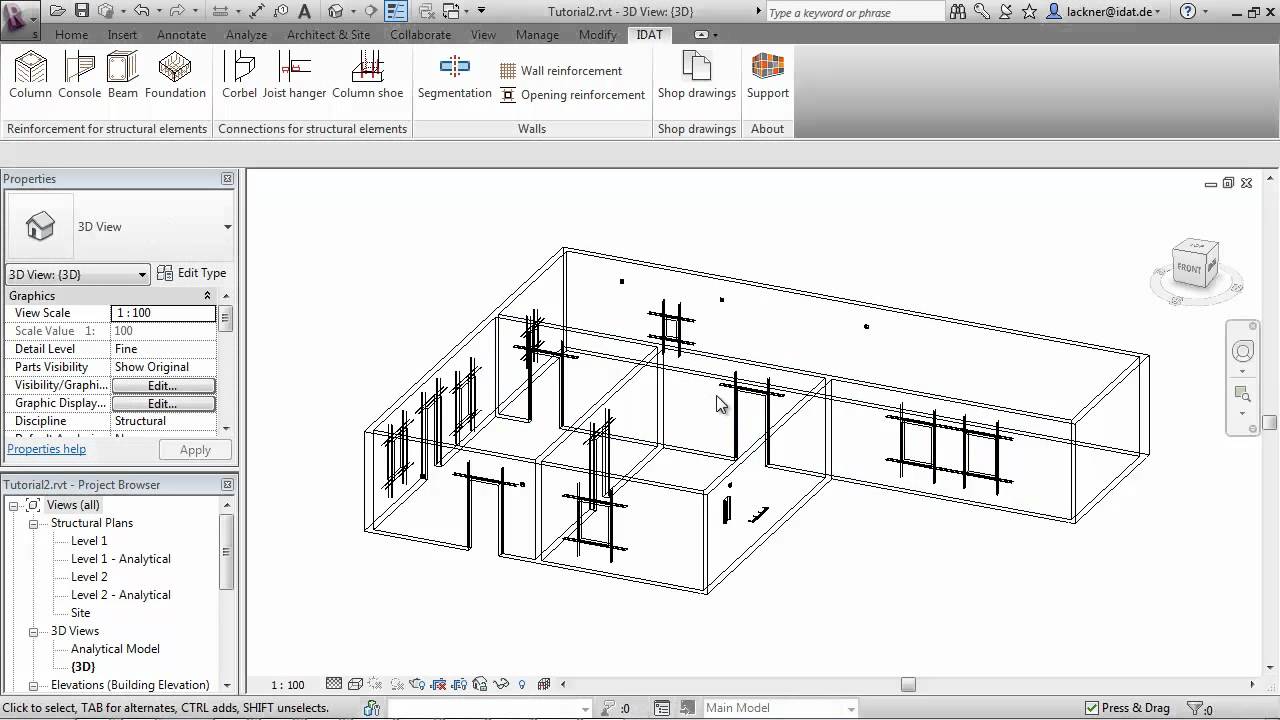Click the Zoom region navigation icon
Image resolution: width=1280 pixels, height=720 pixels.
pyautogui.click(x=1242, y=394)
